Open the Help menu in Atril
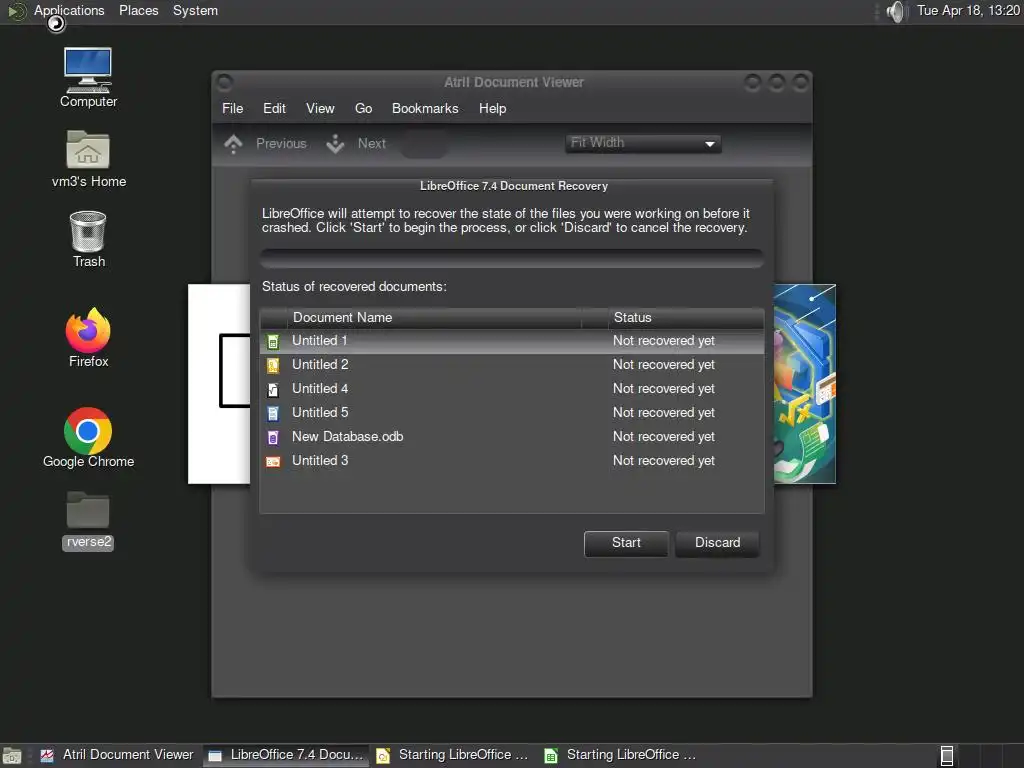The height and width of the screenshot is (768, 1024). pyautogui.click(x=492, y=108)
